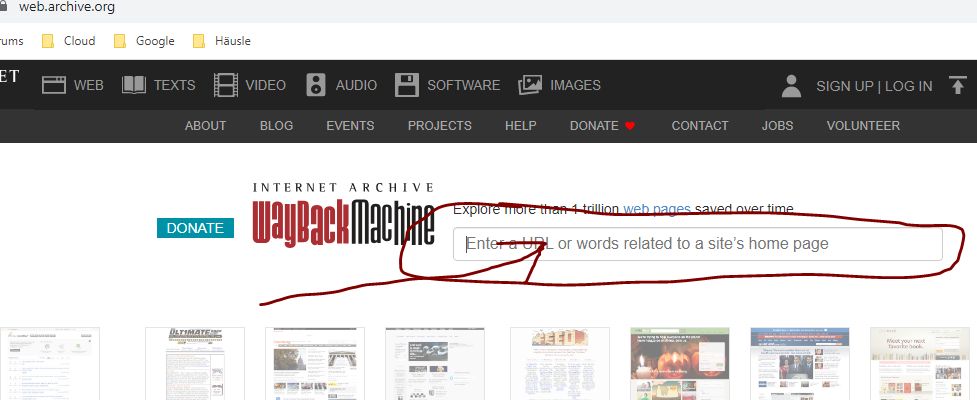Click the VIDEO label in navigation
The height and width of the screenshot is (400, 977).
coord(265,85)
